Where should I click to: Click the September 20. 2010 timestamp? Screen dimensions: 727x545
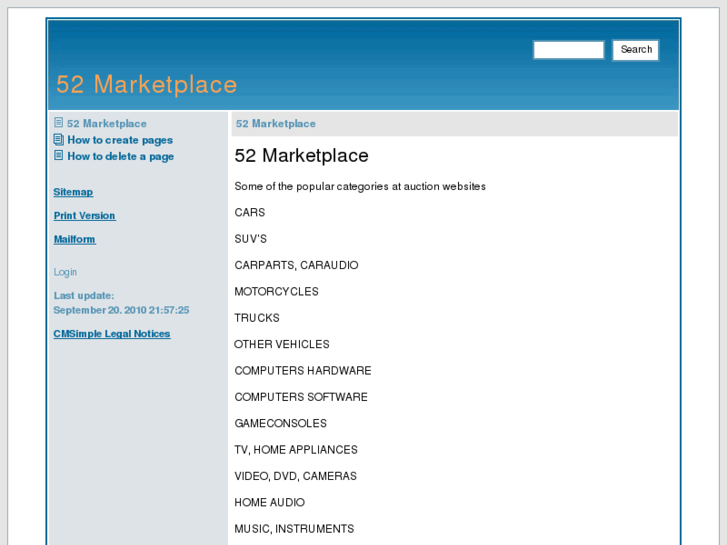point(121,310)
